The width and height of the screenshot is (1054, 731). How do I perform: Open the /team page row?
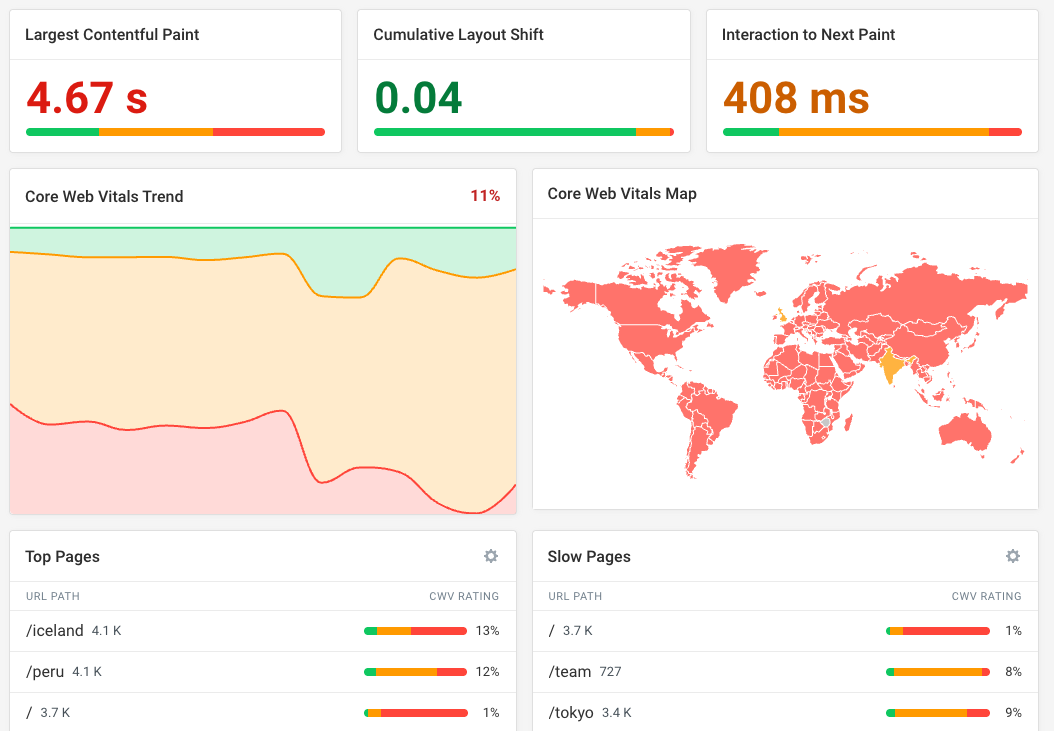click(x=785, y=672)
